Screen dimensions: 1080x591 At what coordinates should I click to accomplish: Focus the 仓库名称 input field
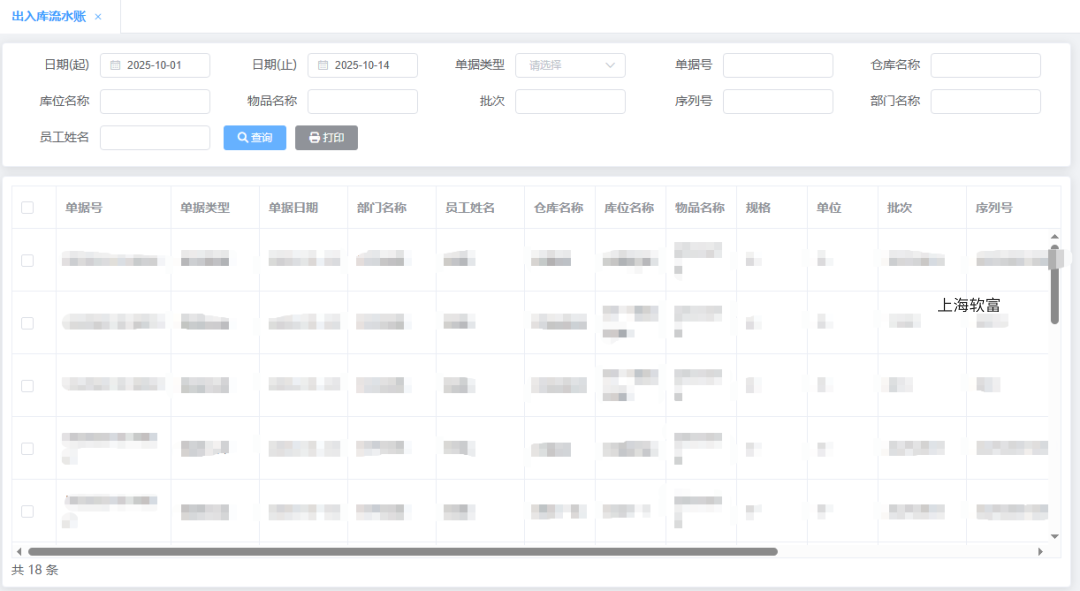985,66
